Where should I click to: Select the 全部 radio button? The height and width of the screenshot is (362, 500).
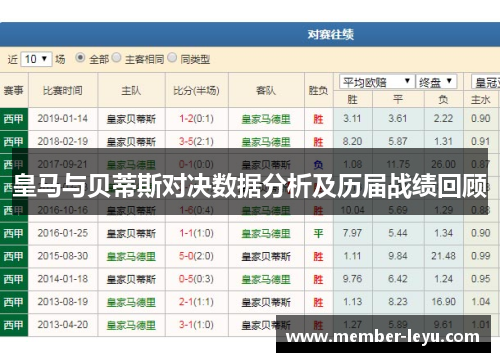pyautogui.click(x=80, y=58)
